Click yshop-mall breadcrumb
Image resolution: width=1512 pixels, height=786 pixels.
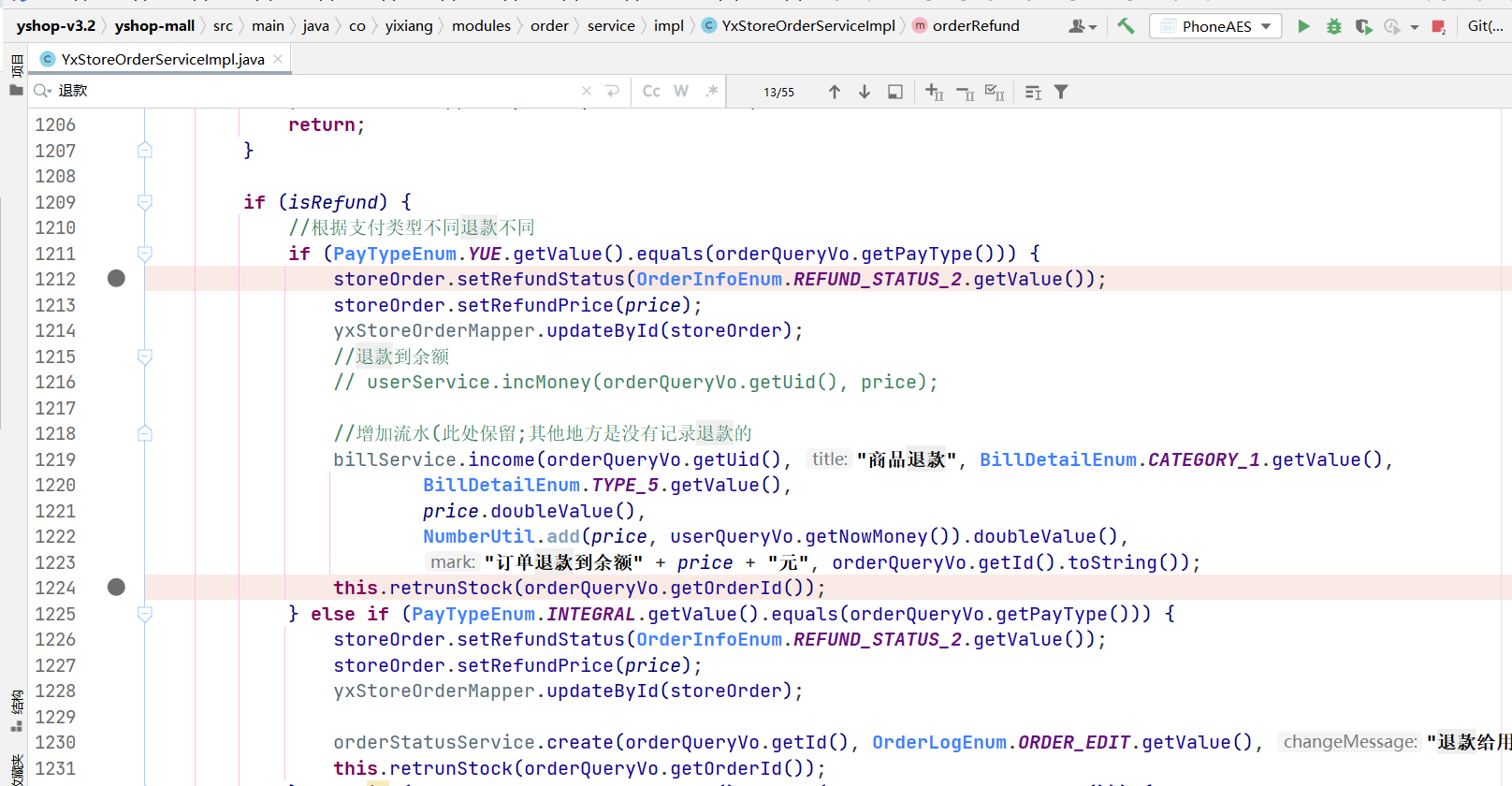tap(154, 26)
